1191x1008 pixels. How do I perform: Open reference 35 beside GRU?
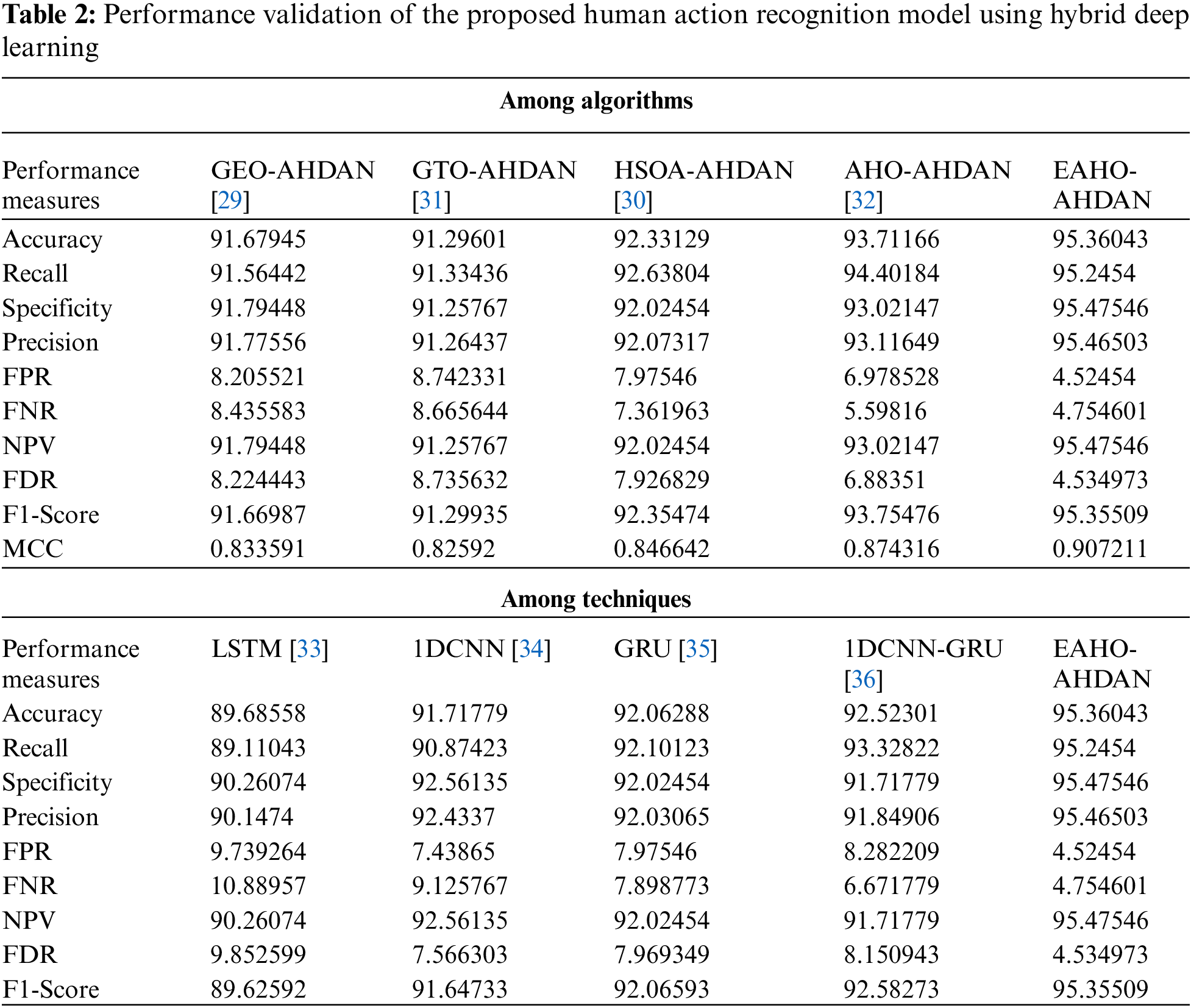tap(698, 649)
